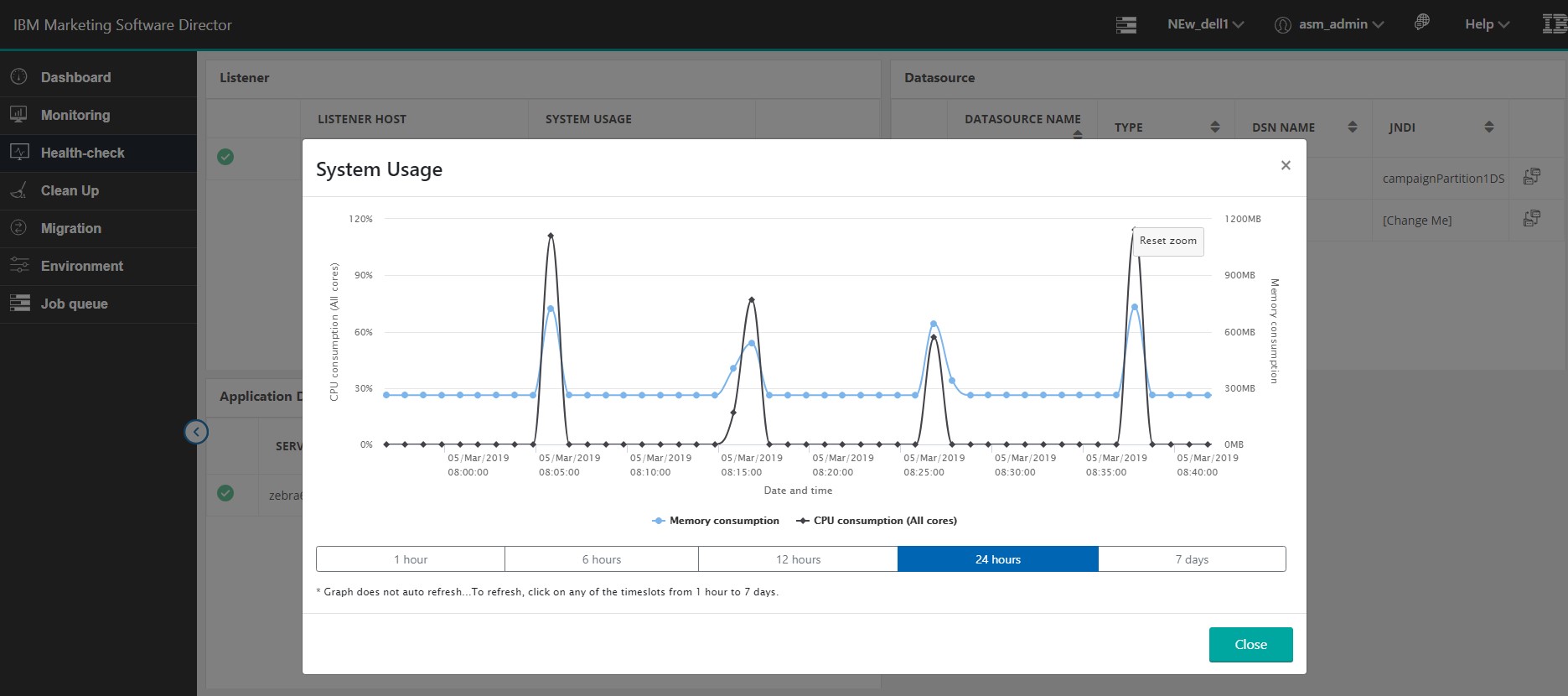The height and width of the screenshot is (696, 1568).
Task: Click the application server green check icon
Action: point(225,493)
